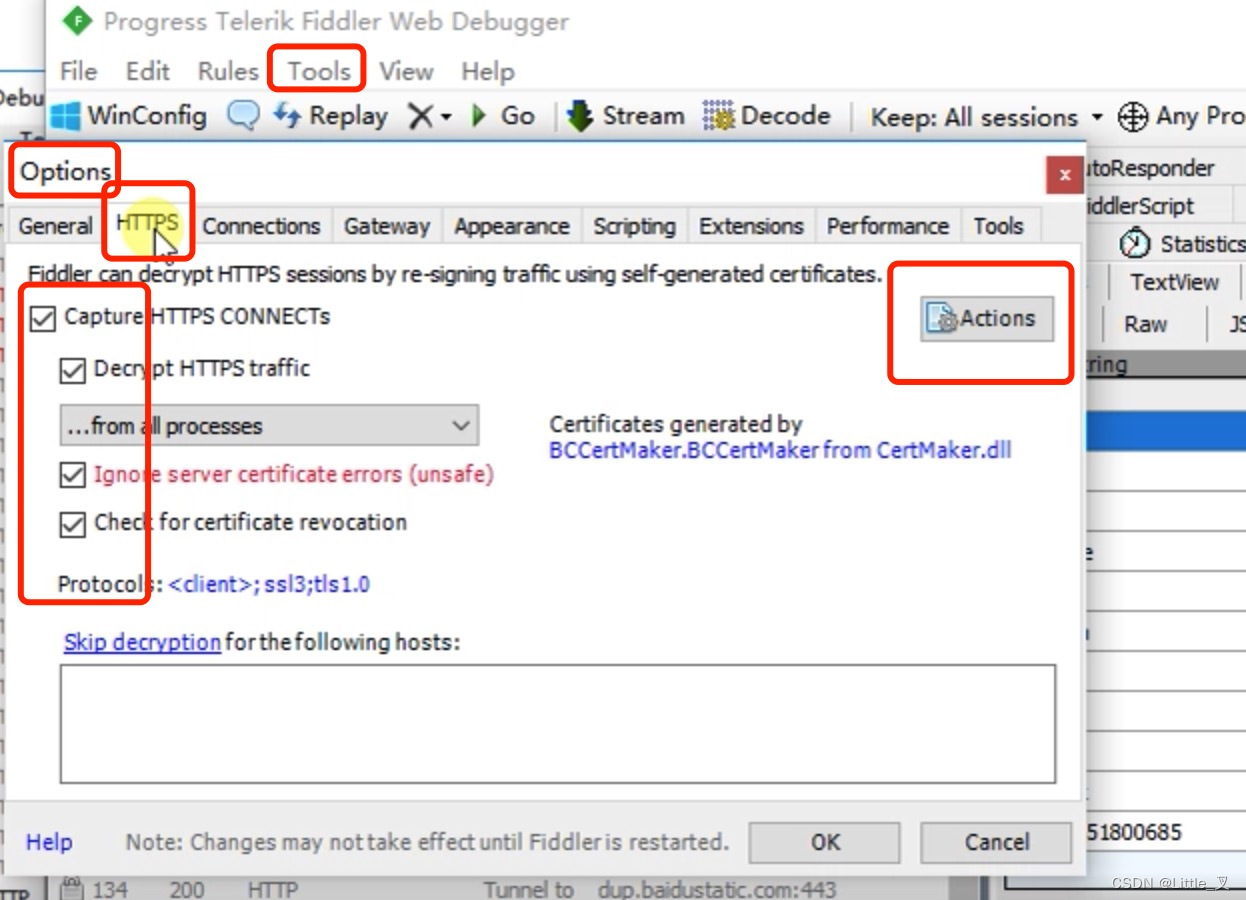Click the 'Tunnel to' cell in session row

pyautogui.click(x=529, y=889)
